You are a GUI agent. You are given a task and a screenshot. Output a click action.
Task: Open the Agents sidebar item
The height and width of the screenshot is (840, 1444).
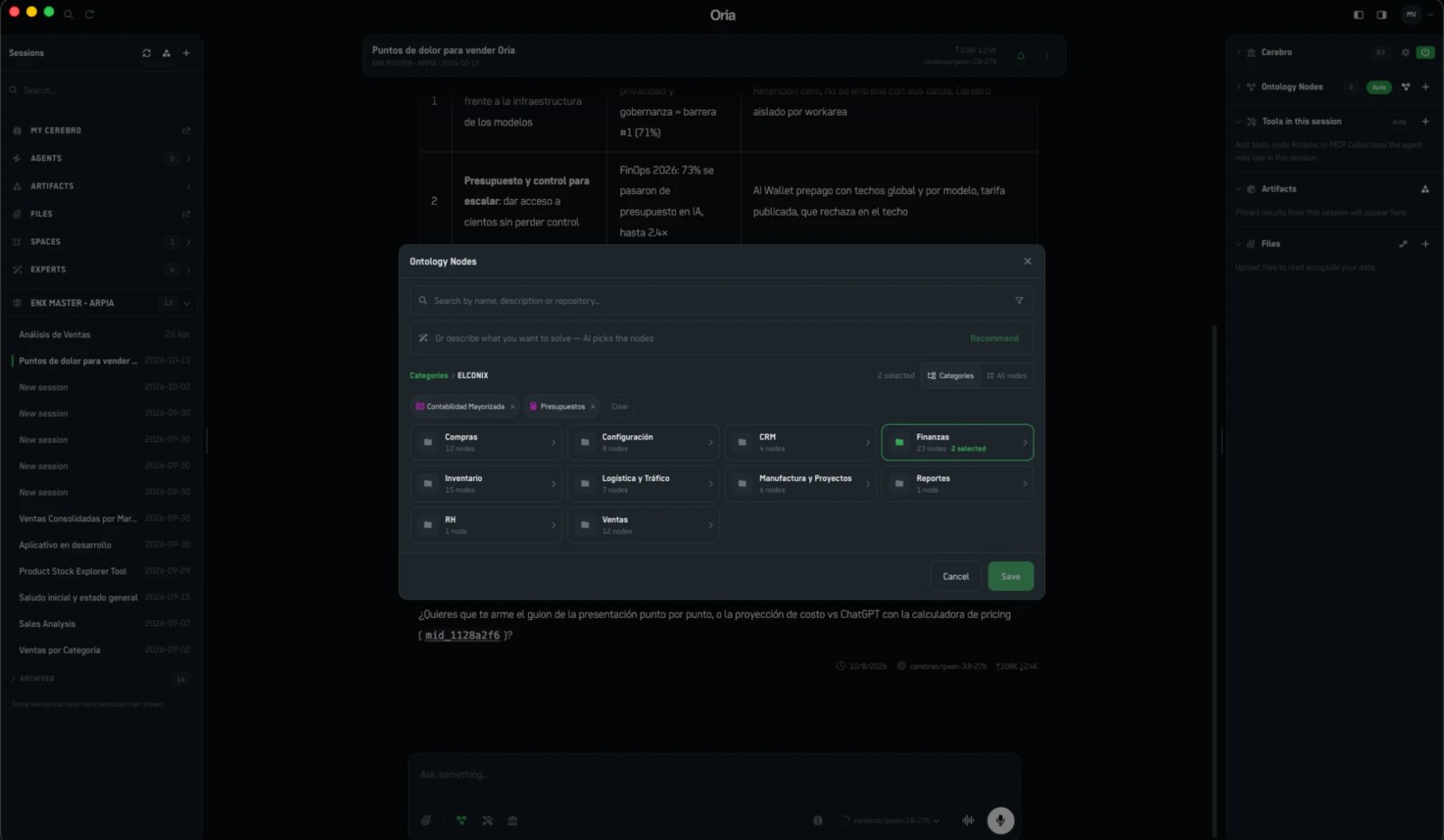coord(101,159)
